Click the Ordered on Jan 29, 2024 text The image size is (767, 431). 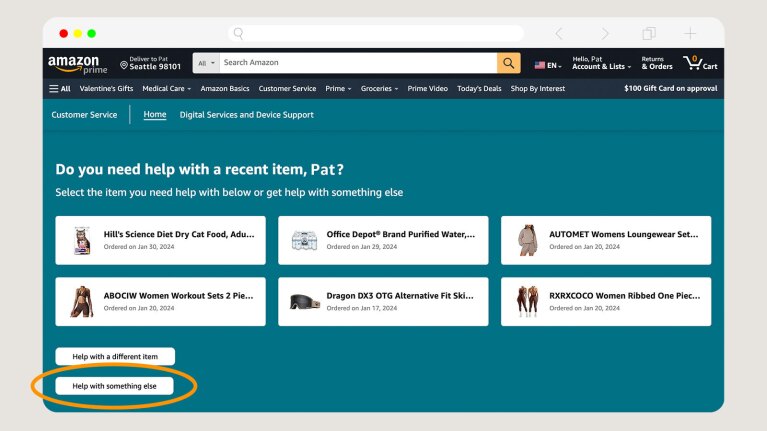362,247
